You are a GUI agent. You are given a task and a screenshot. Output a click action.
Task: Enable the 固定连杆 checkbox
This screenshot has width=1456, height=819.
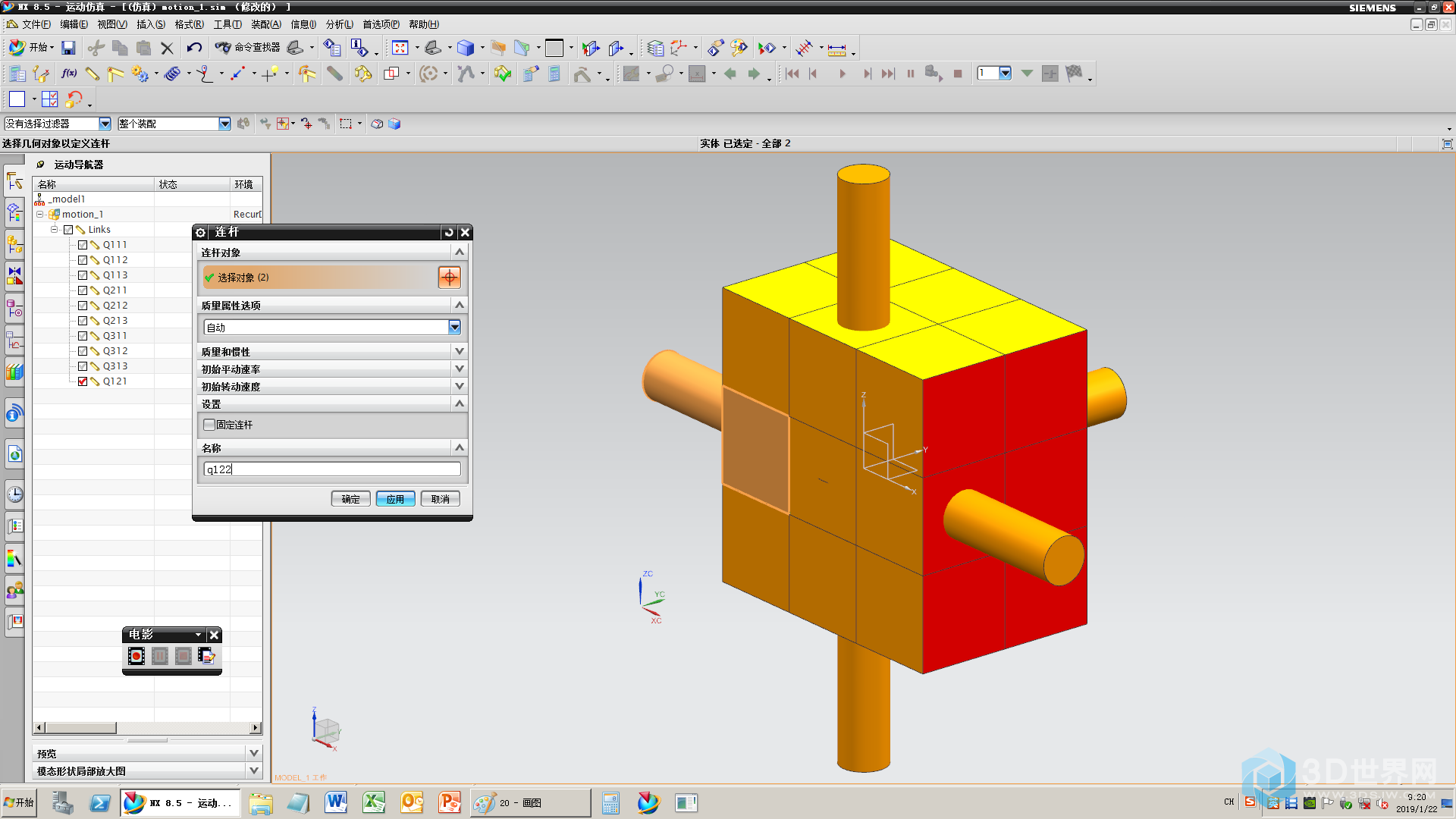point(209,425)
